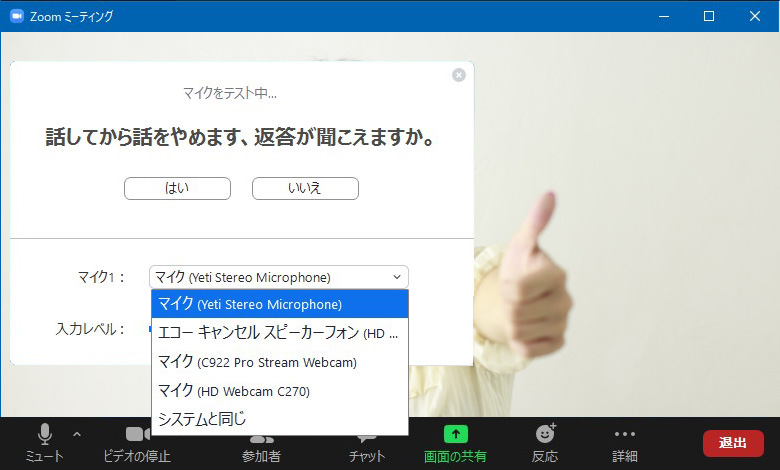Collapse the マイク1 microphone dropdown
780x470 pixels.
click(x=397, y=277)
